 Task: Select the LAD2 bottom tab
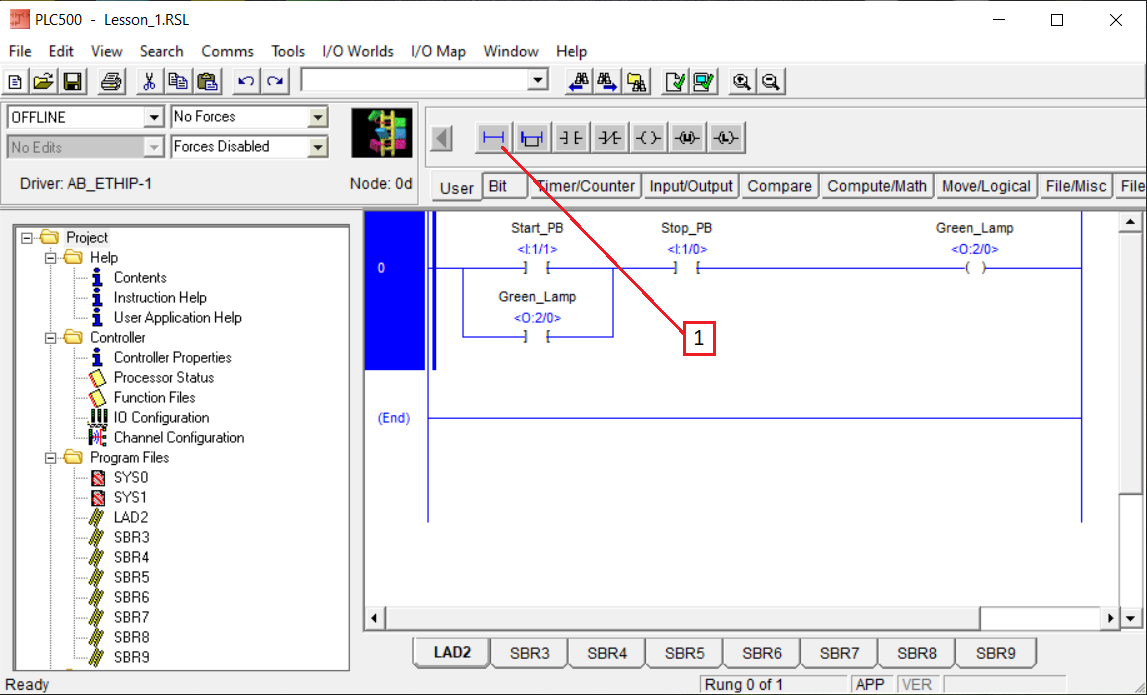point(452,652)
